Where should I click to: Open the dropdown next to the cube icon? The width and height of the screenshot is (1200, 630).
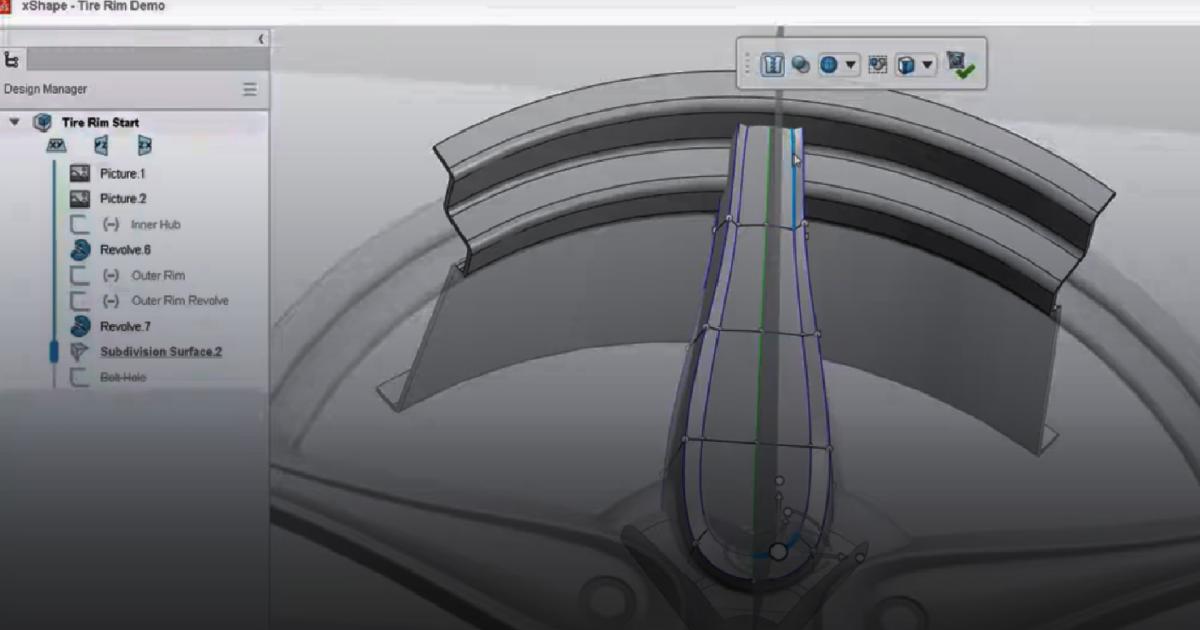tap(928, 63)
